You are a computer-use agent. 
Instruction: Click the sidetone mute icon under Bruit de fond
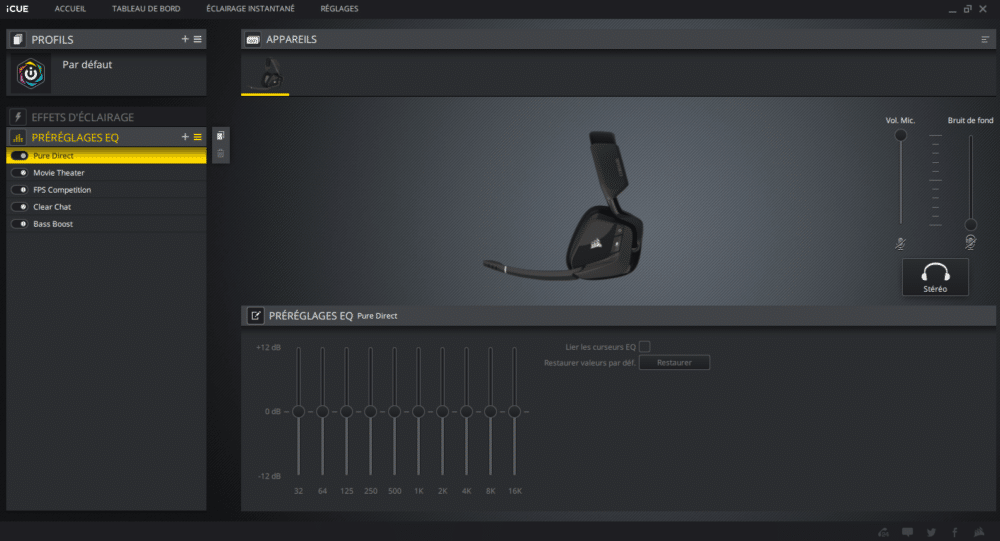click(x=970, y=243)
